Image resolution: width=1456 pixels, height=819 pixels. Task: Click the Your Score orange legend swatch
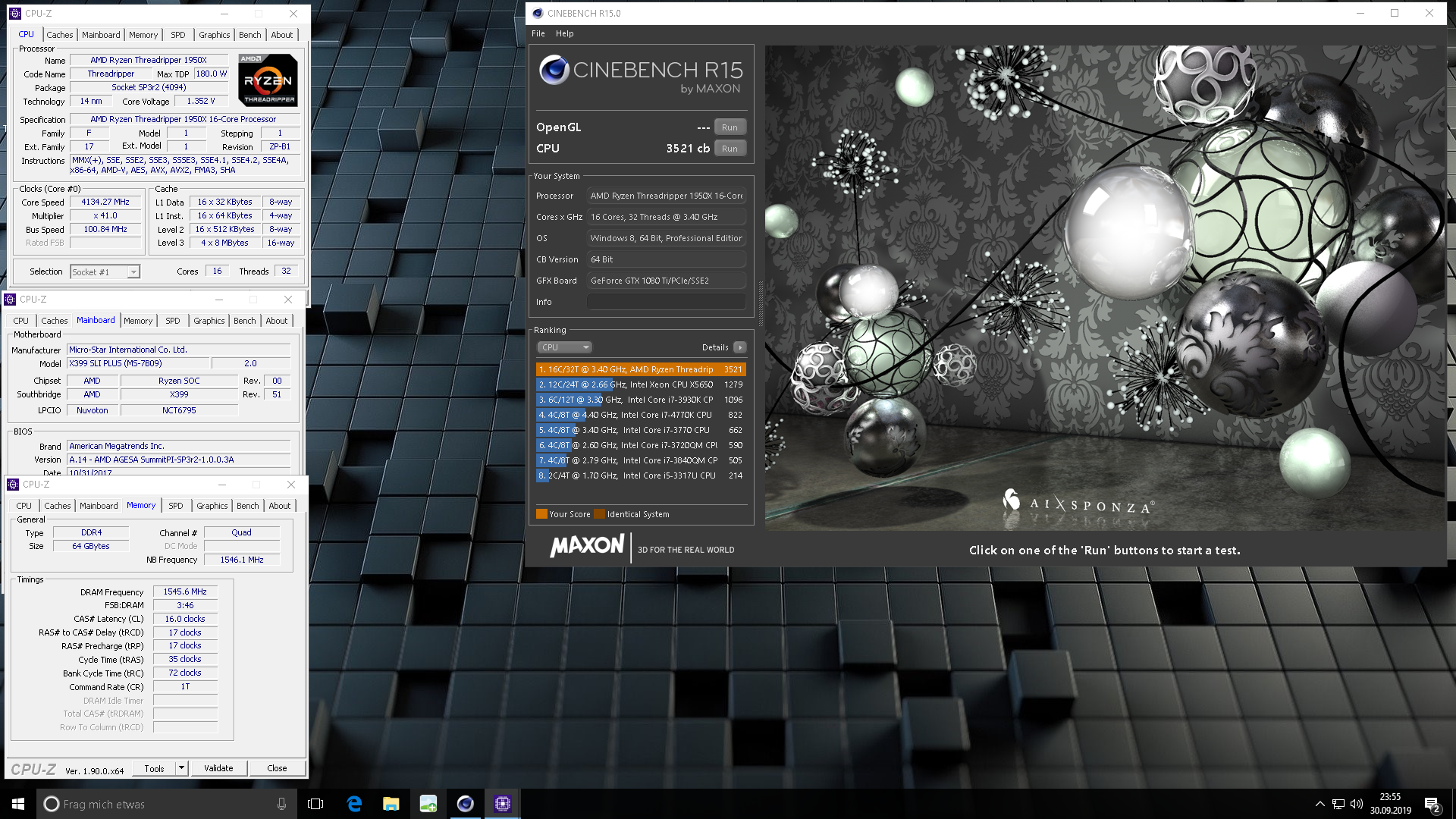541,514
